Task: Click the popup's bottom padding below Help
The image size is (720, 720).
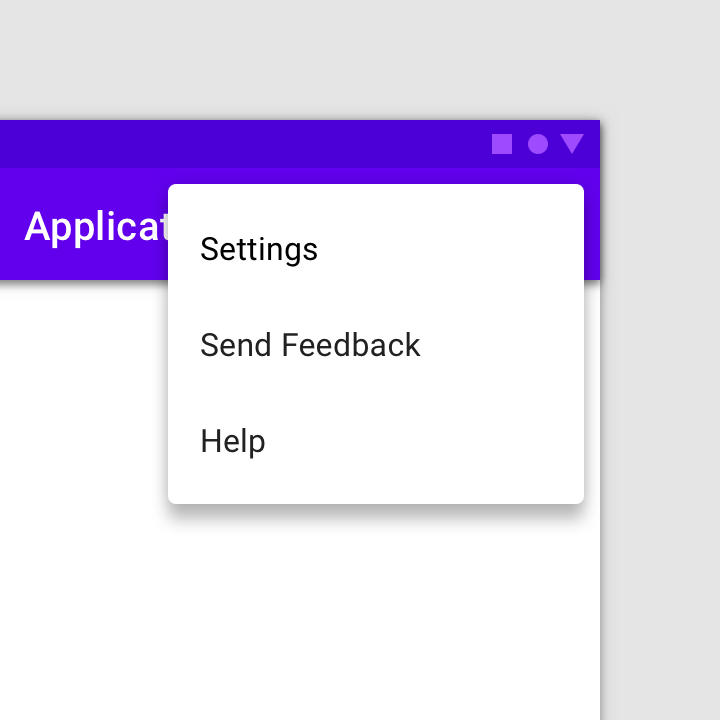Action: click(376, 496)
